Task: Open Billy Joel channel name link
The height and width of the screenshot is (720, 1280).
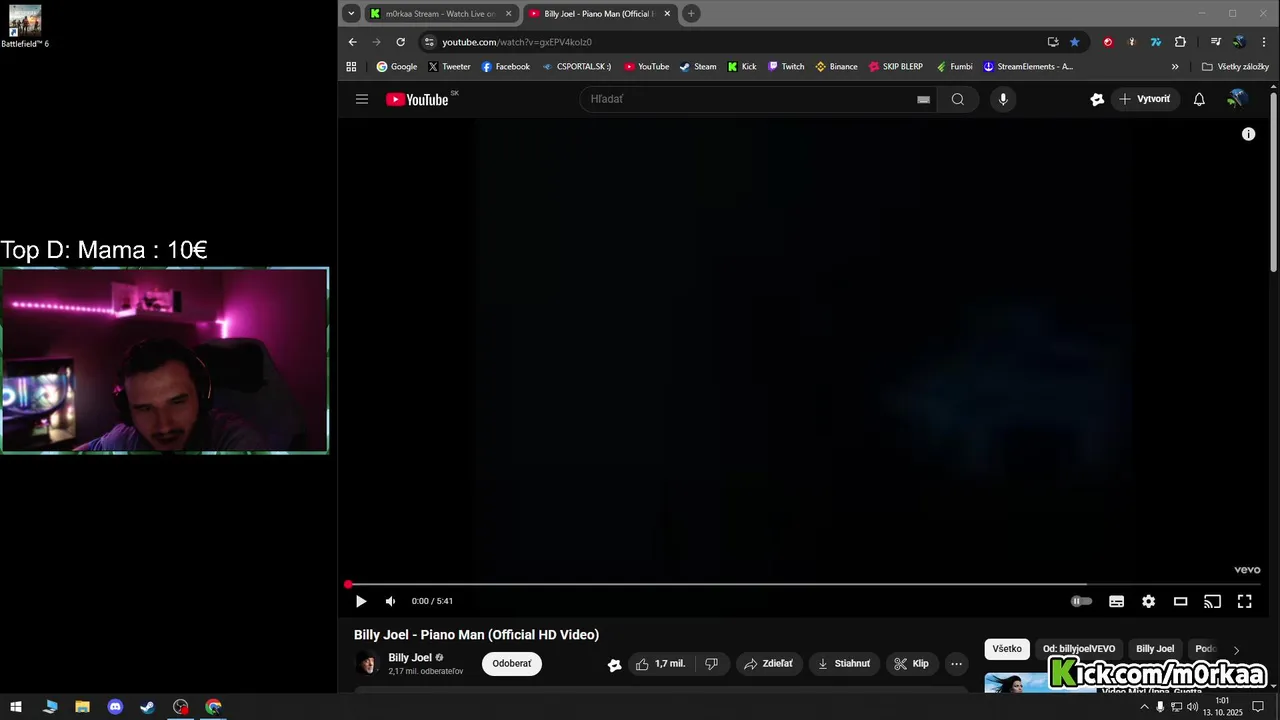Action: point(410,658)
